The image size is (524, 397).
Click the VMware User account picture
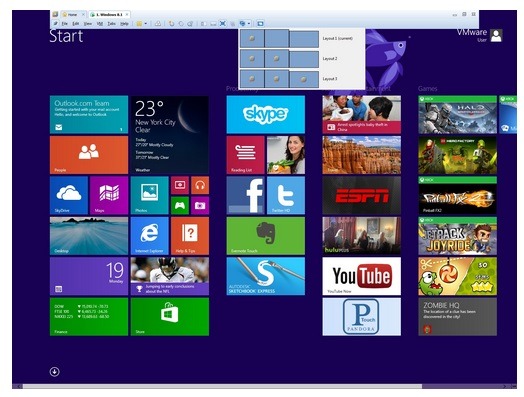click(496, 35)
